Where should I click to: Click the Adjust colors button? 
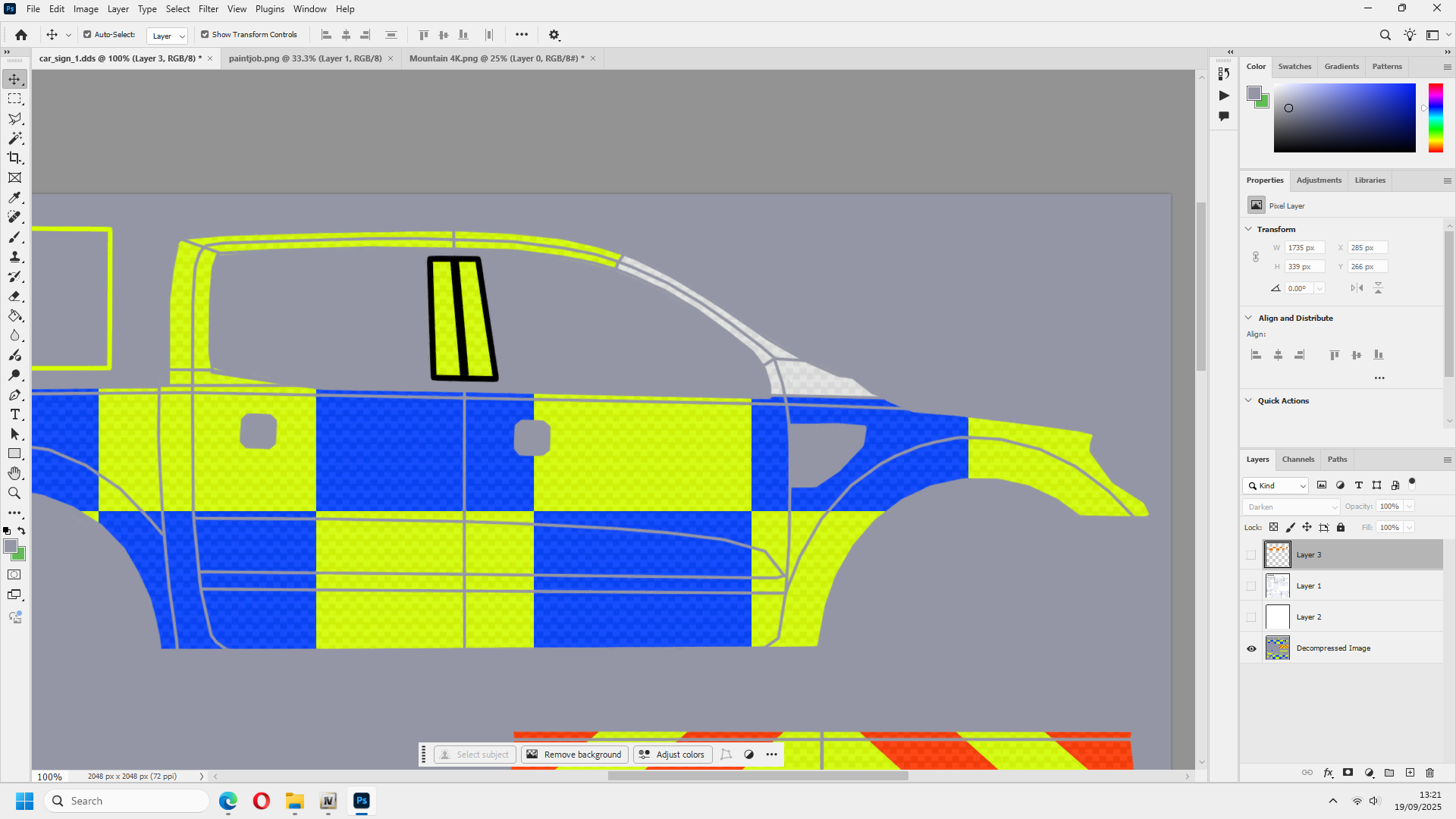click(x=673, y=755)
